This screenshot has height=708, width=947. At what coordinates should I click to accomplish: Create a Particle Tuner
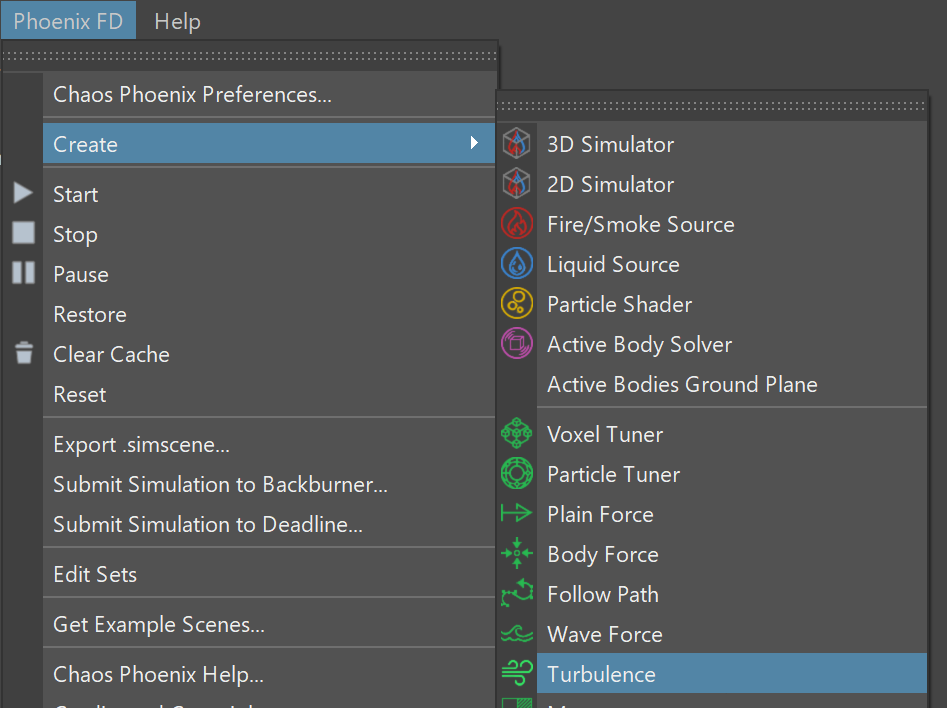[x=731, y=474]
